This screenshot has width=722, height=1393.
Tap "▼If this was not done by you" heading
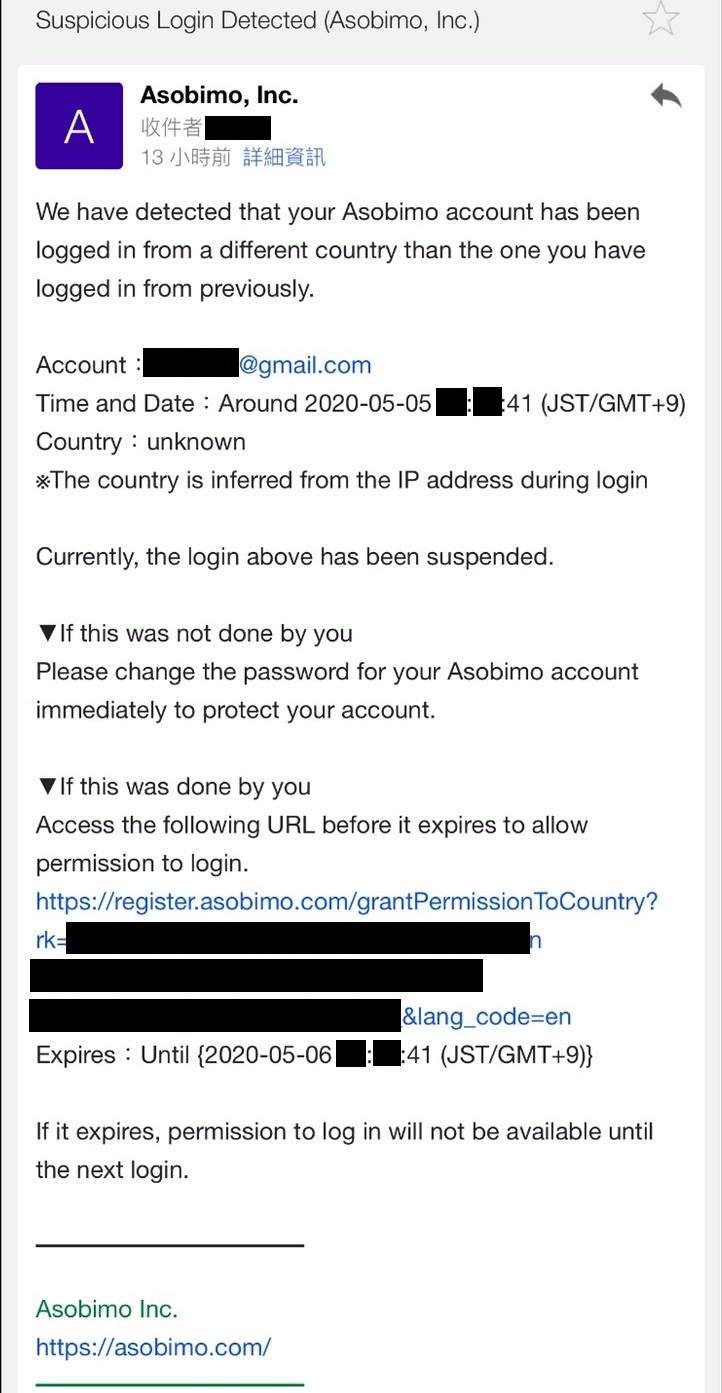[x=194, y=634]
